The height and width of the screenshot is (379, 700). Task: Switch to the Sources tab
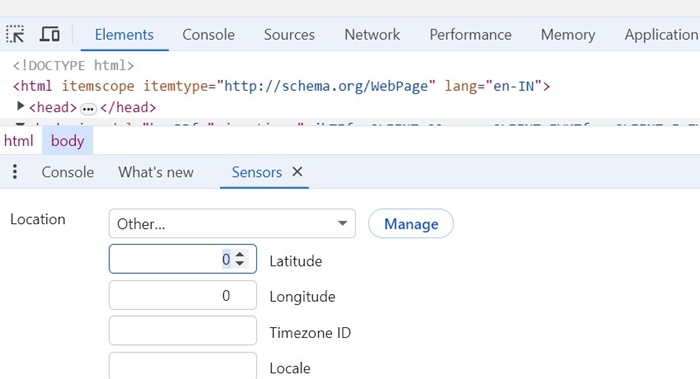tap(289, 34)
